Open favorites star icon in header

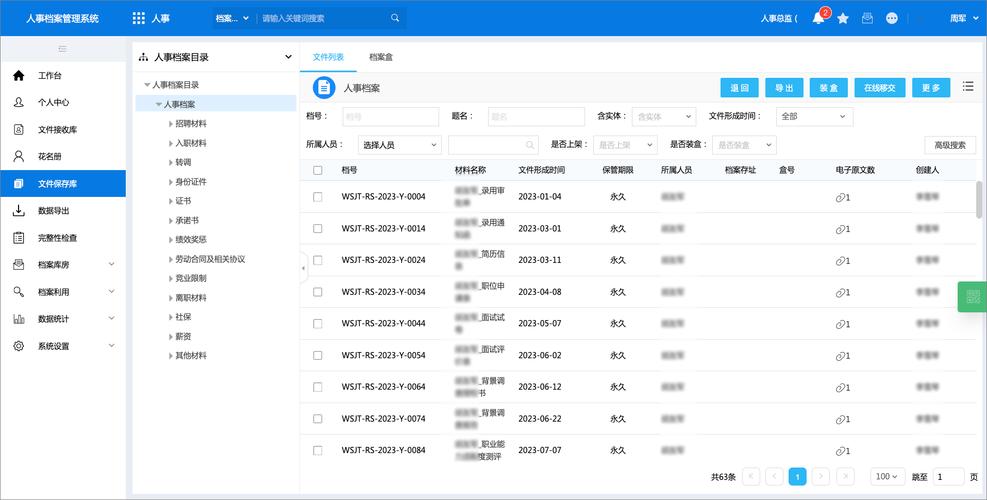point(843,18)
